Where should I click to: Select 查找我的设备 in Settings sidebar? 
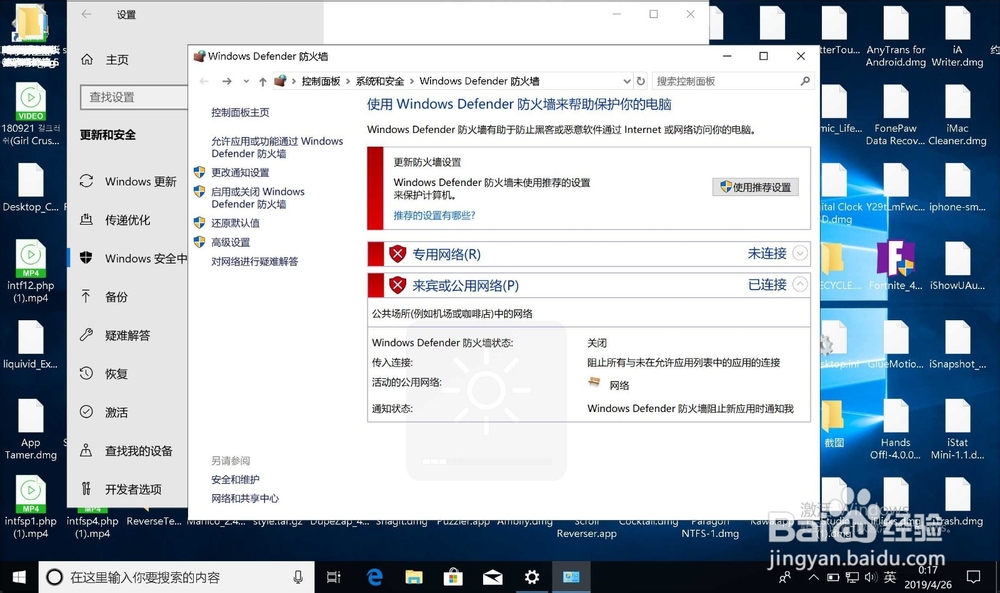(x=128, y=451)
